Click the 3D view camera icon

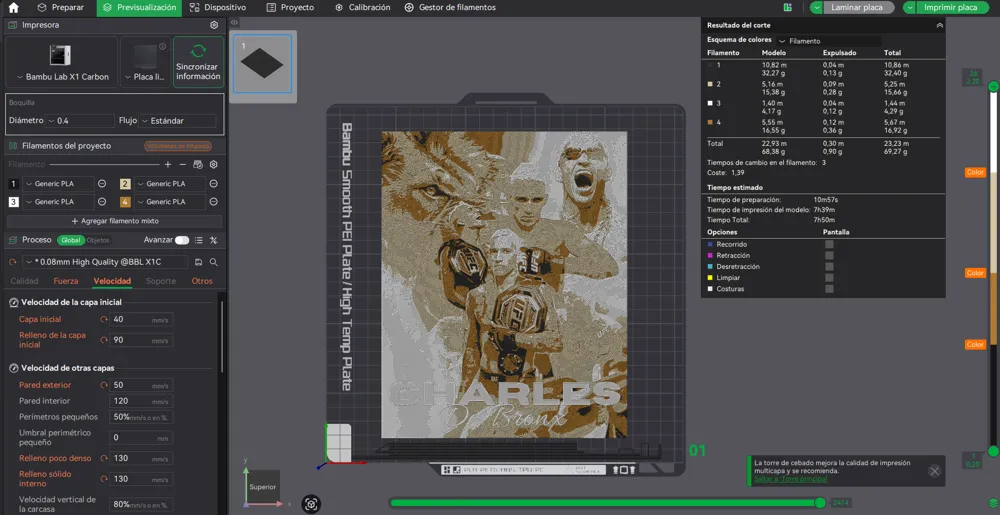[x=311, y=504]
